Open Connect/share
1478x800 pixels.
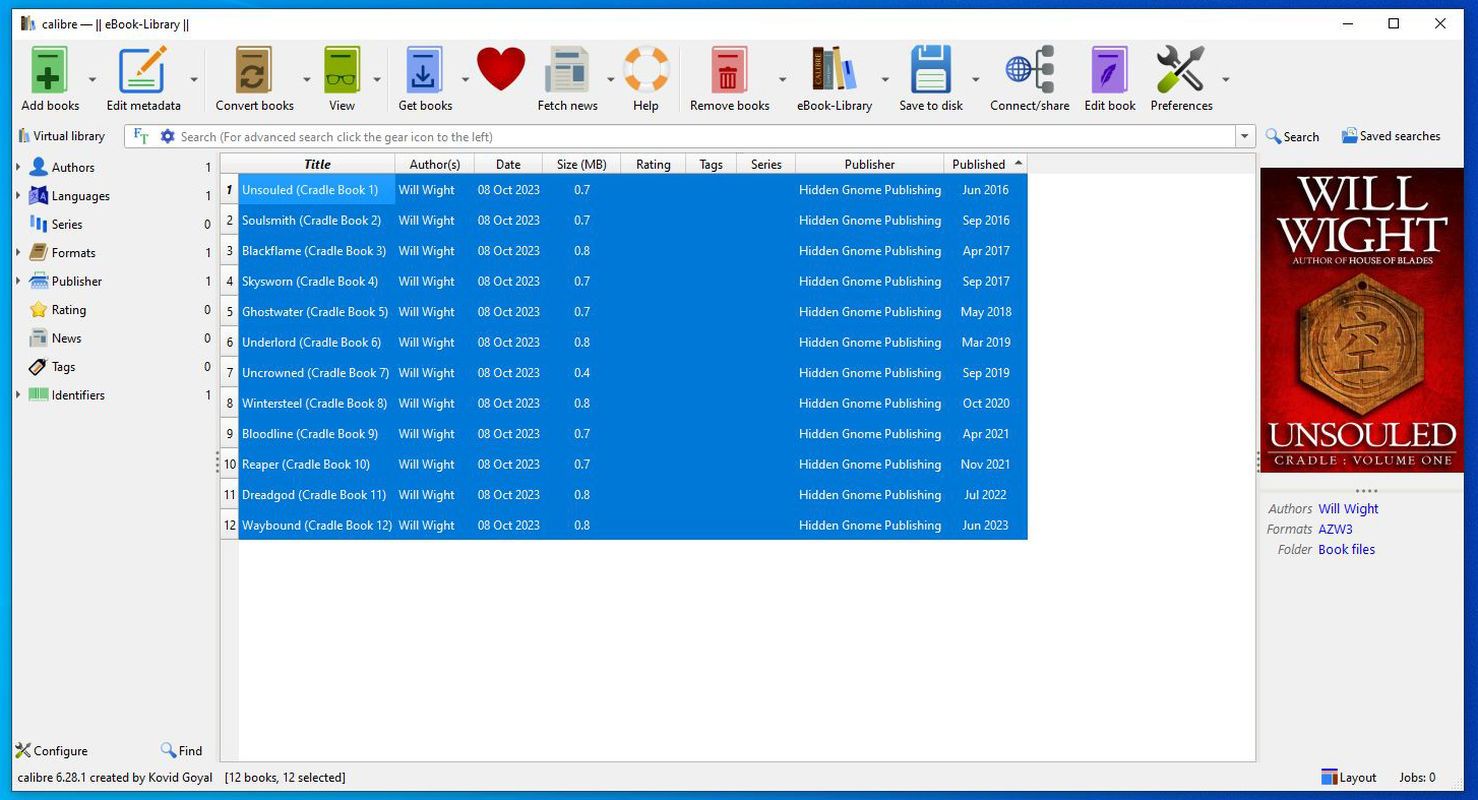coord(1029,71)
